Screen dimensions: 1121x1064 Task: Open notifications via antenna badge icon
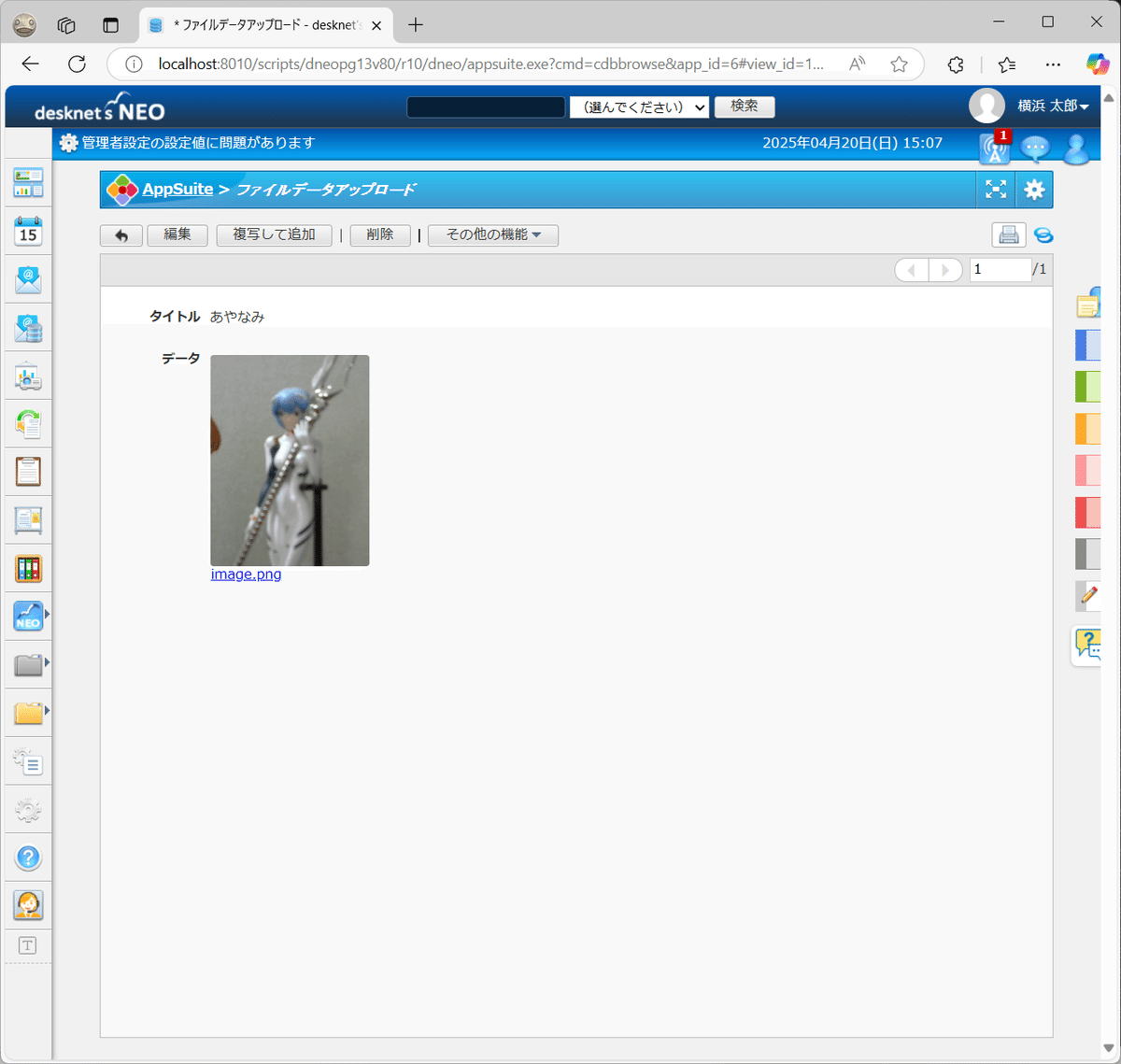coord(994,148)
